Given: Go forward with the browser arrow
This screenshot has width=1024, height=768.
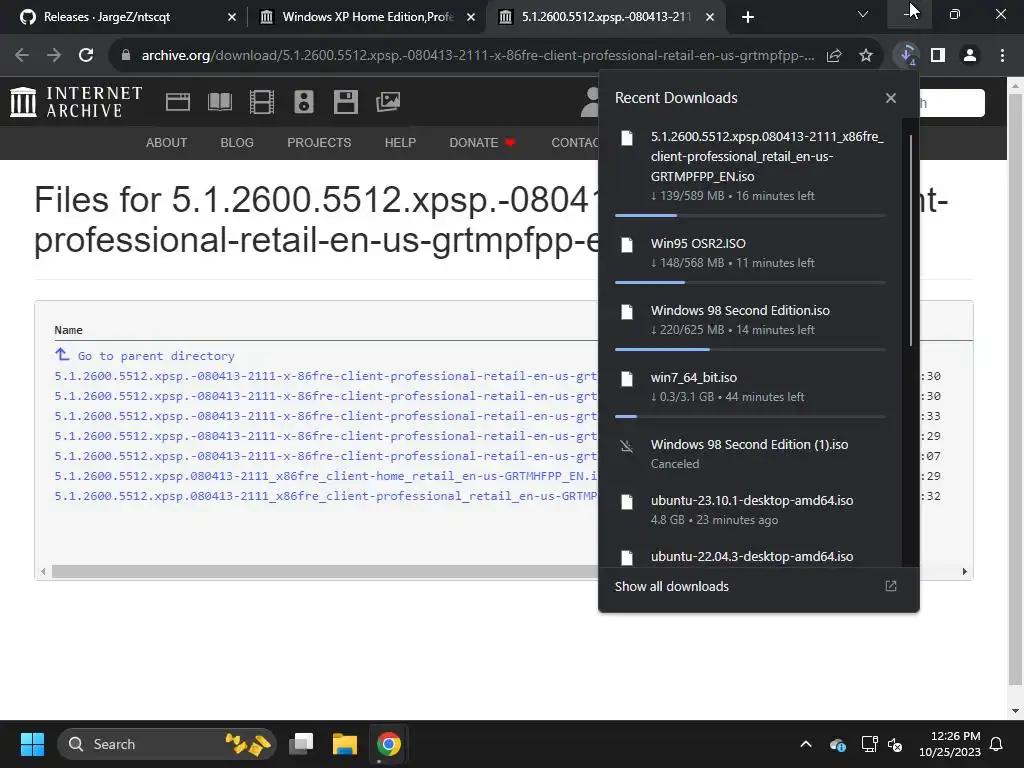Looking at the screenshot, I should (54, 56).
